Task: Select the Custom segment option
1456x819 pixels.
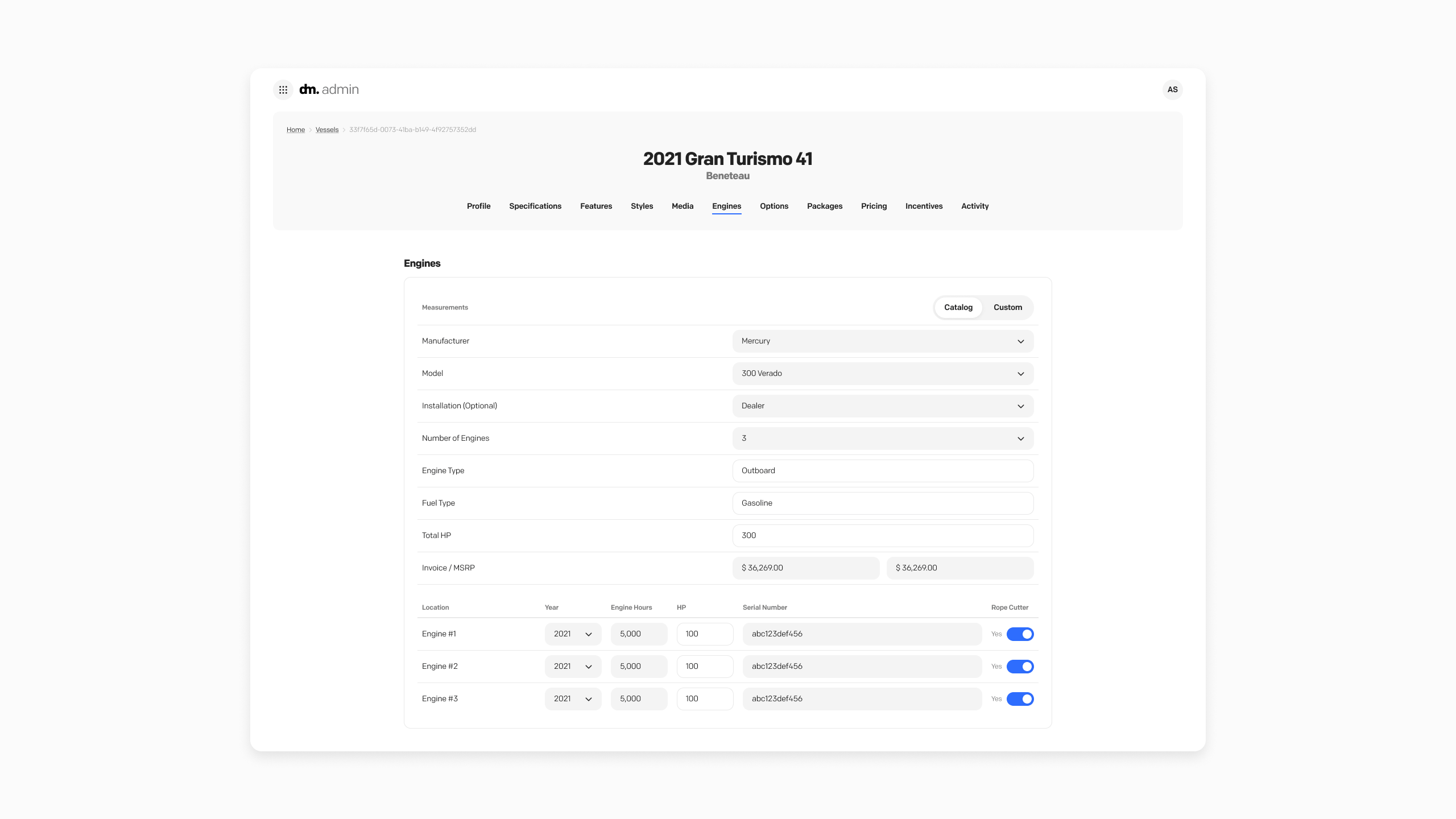Action: [x=1007, y=307]
